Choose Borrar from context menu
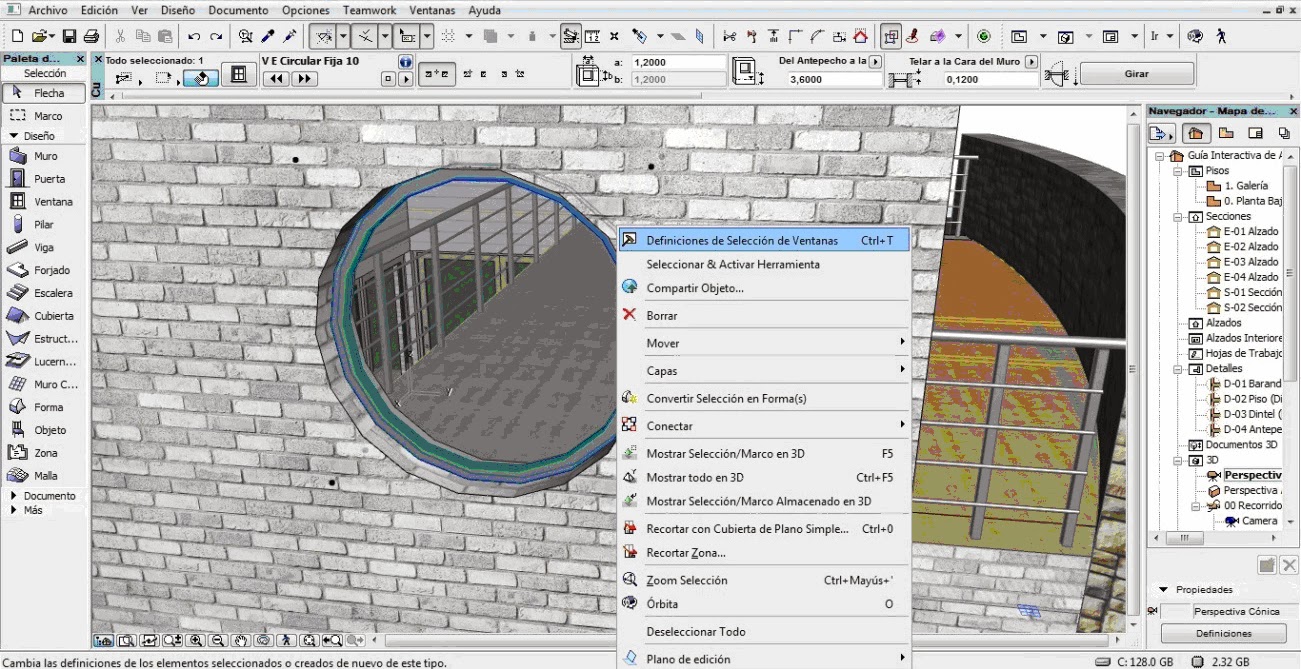Image resolution: width=1301 pixels, height=669 pixels. pyautogui.click(x=764, y=316)
